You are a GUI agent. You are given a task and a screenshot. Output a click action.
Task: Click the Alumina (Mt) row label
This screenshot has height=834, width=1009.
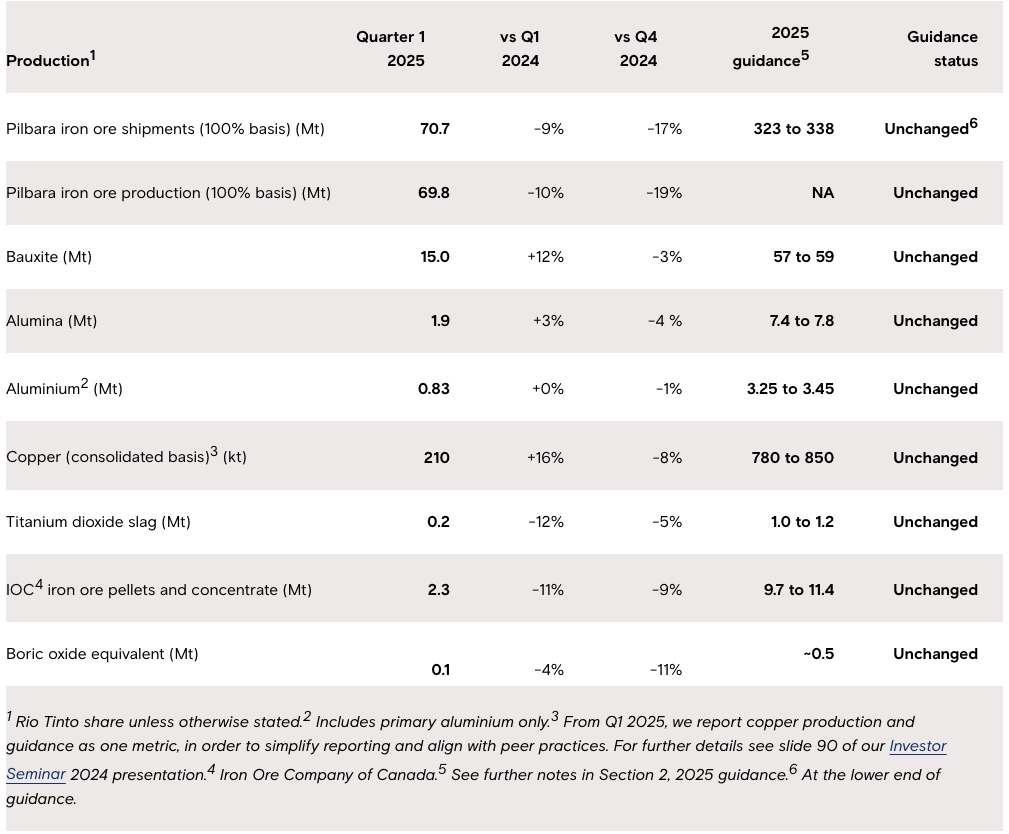52,321
